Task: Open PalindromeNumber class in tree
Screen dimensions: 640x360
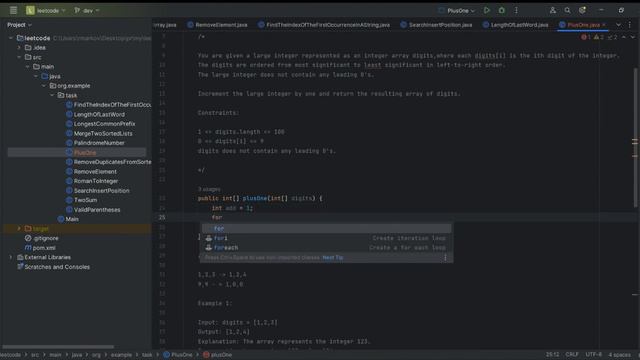Action: (96, 143)
